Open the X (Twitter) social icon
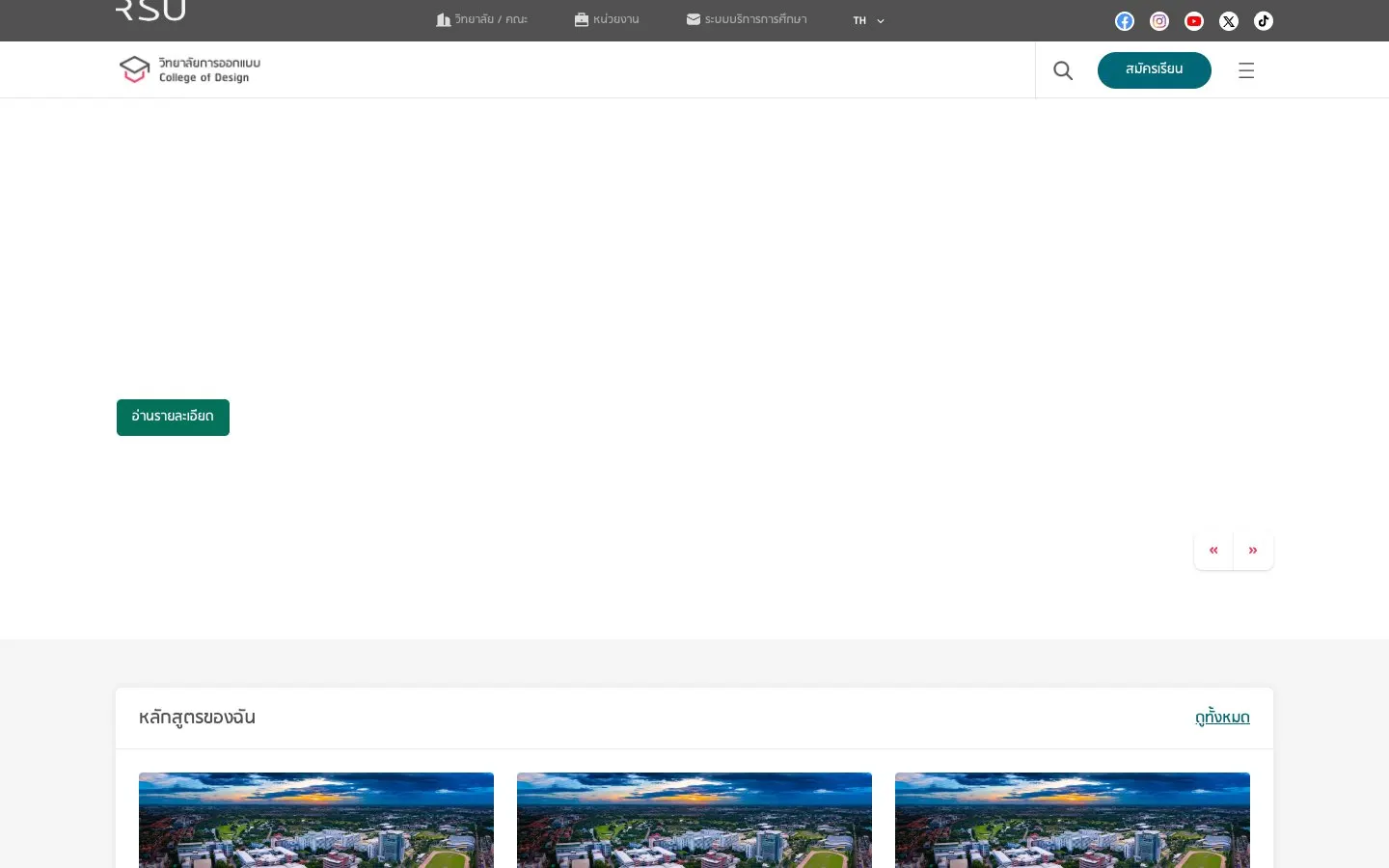 point(1229,21)
